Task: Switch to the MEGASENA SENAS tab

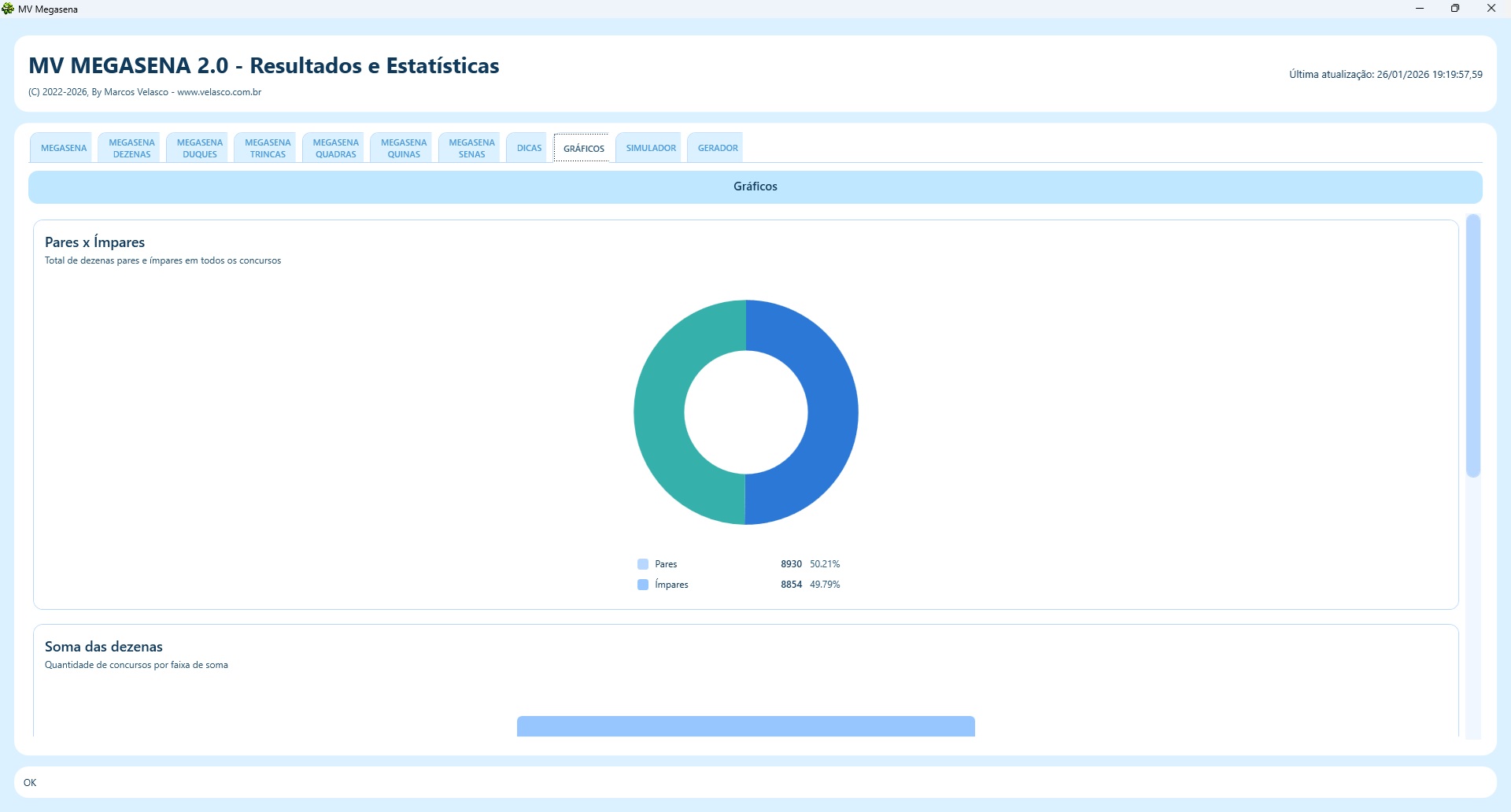Action: coord(471,148)
